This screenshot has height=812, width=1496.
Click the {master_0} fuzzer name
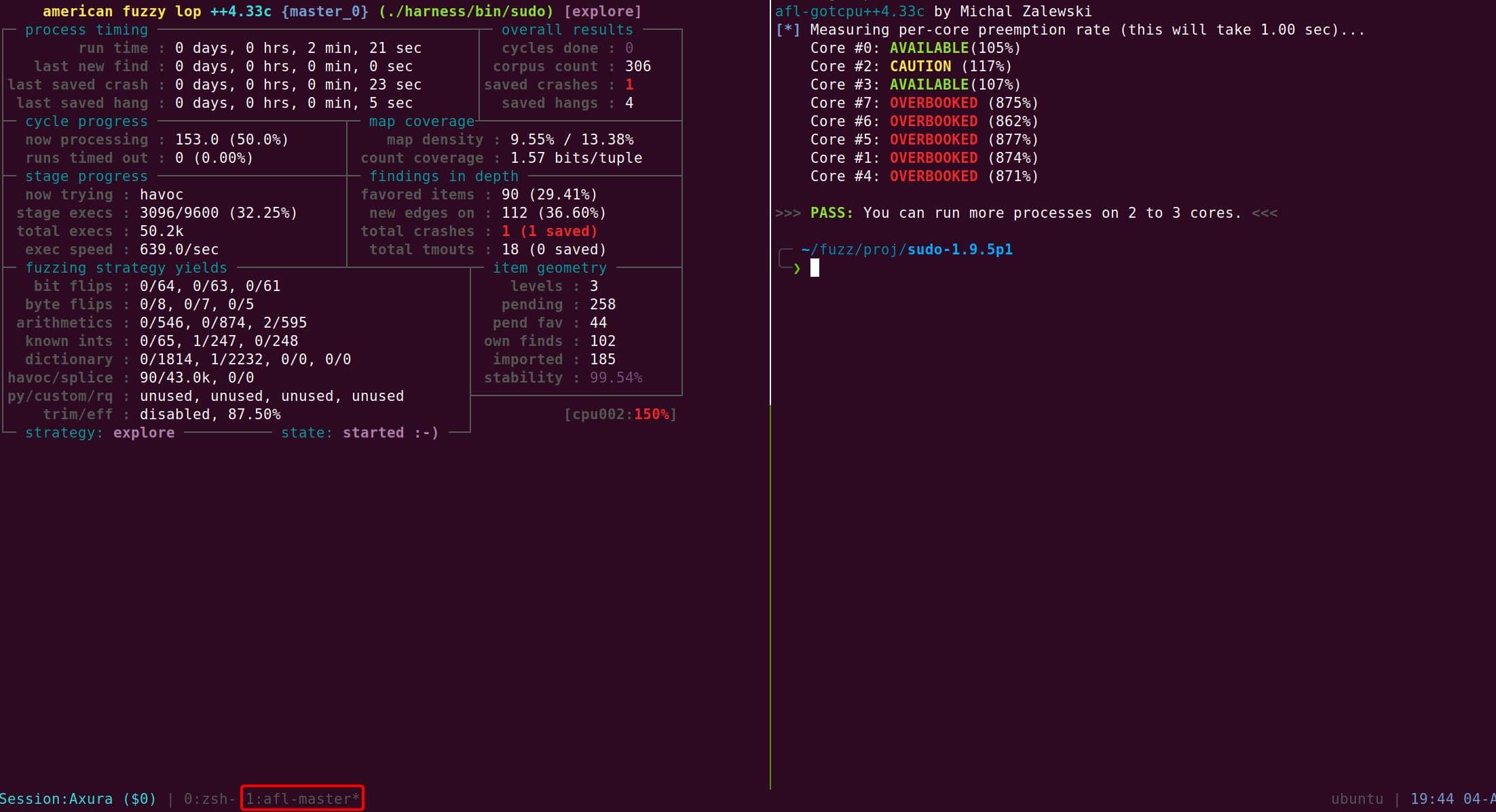(x=324, y=11)
